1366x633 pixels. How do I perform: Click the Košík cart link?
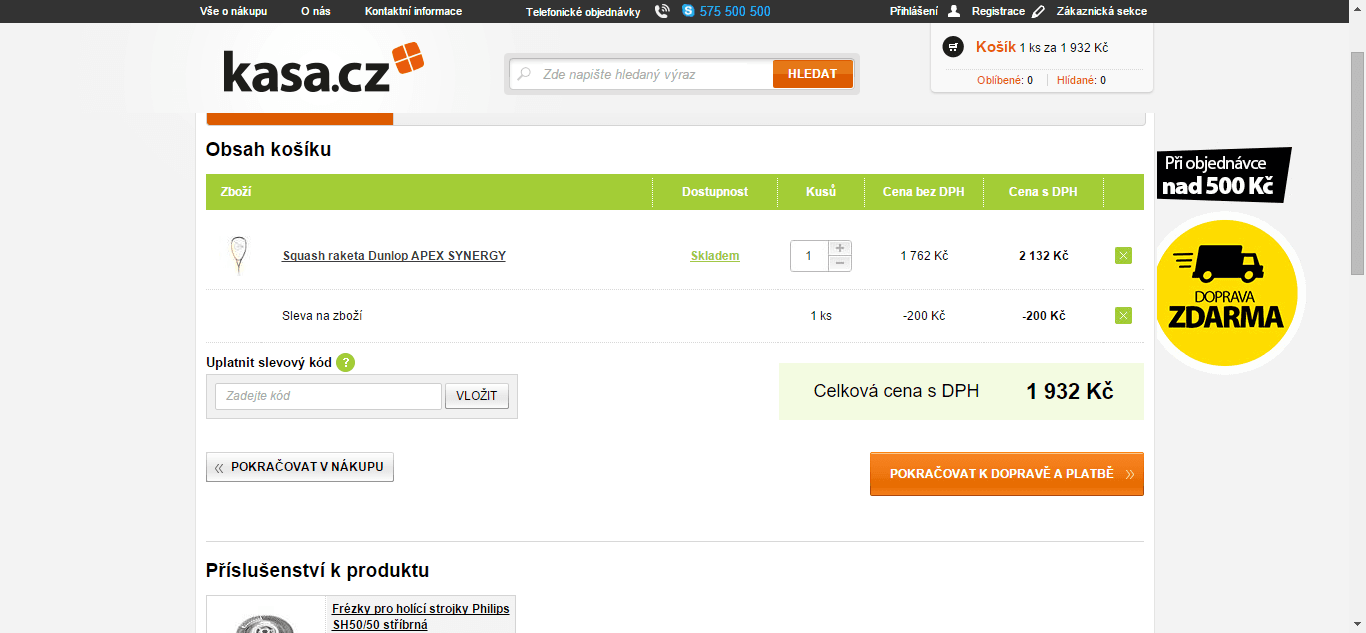(x=996, y=47)
